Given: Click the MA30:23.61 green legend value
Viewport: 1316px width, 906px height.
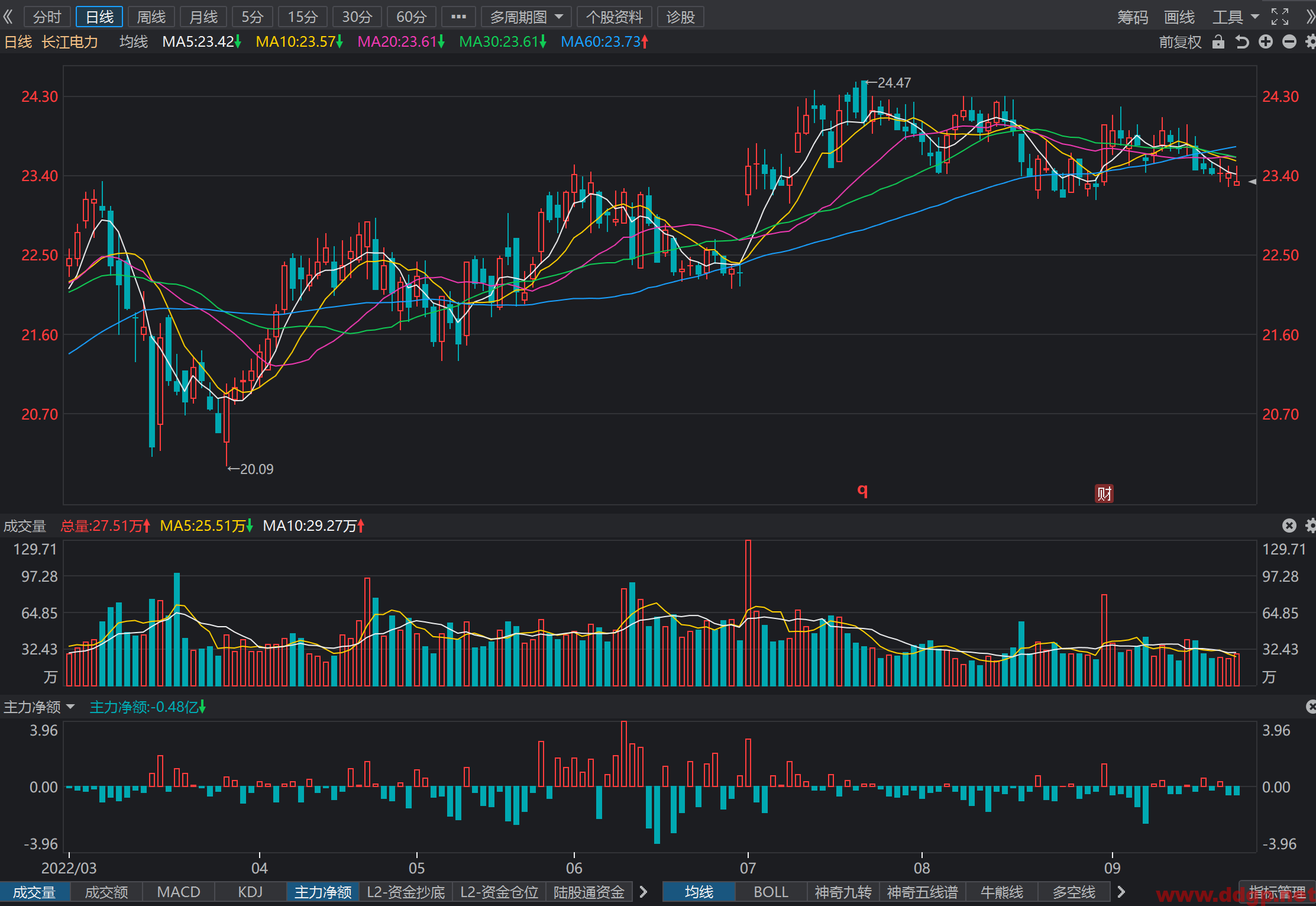Looking at the screenshot, I should [x=503, y=42].
